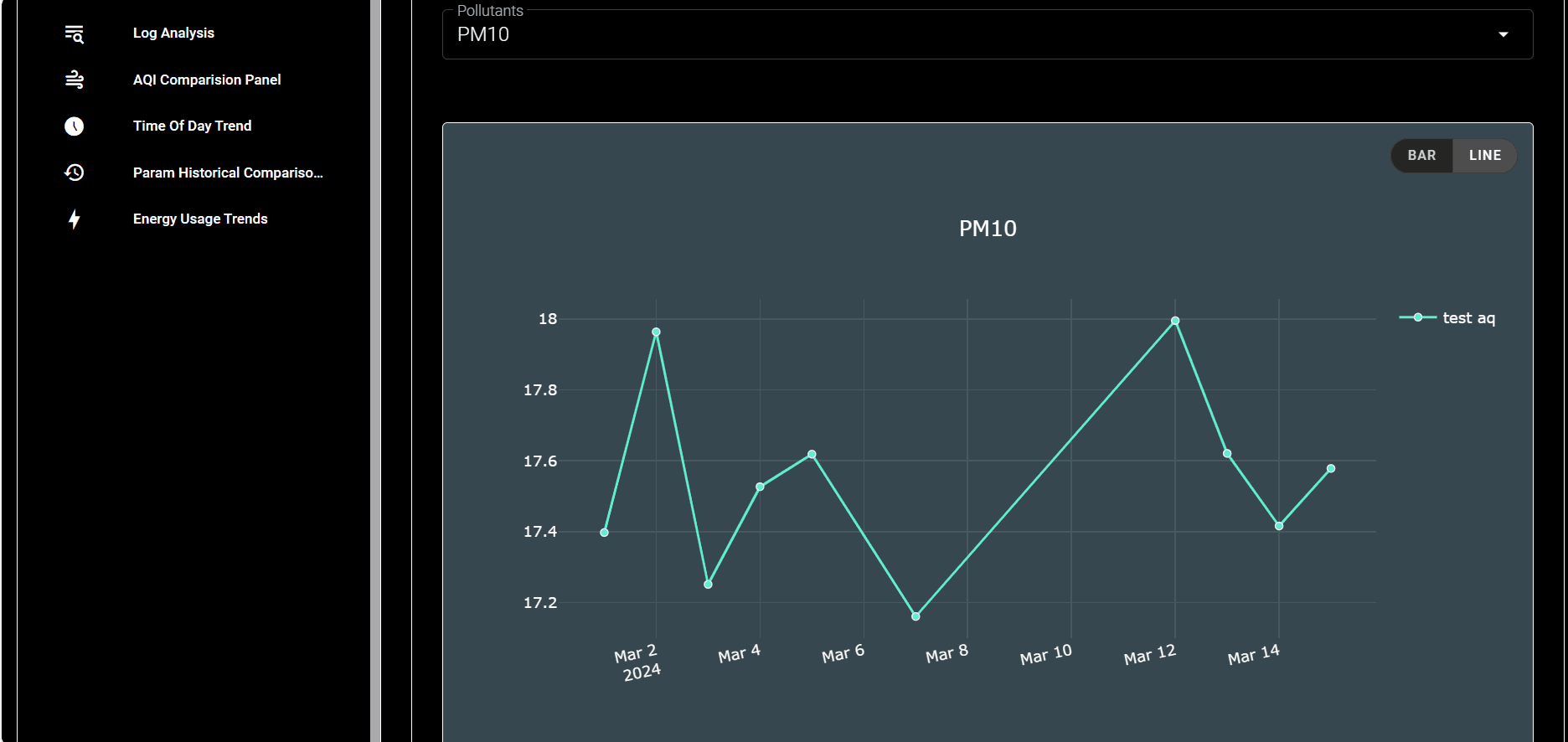Switch chart to LINE view
Viewport: 1568px width, 742px height.
1484,156
